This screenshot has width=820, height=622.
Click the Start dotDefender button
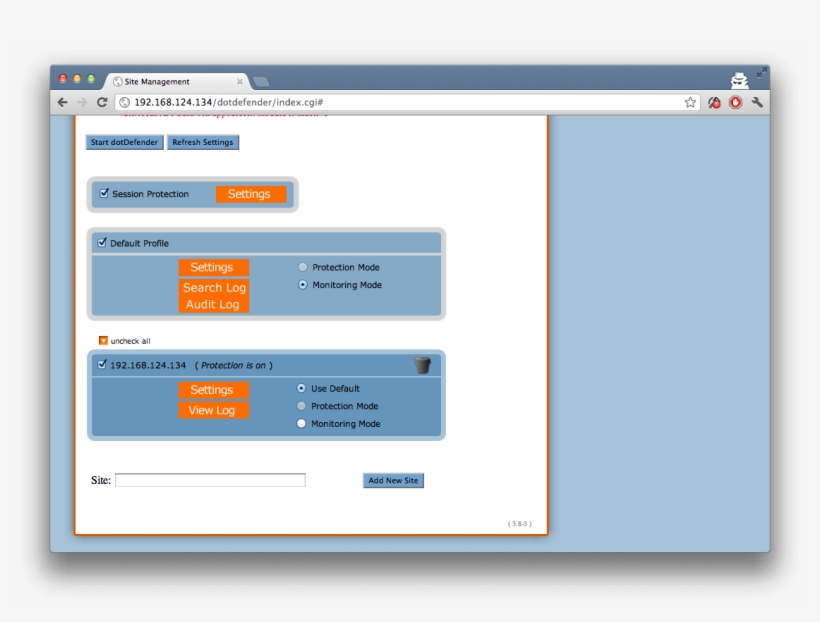(x=124, y=142)
